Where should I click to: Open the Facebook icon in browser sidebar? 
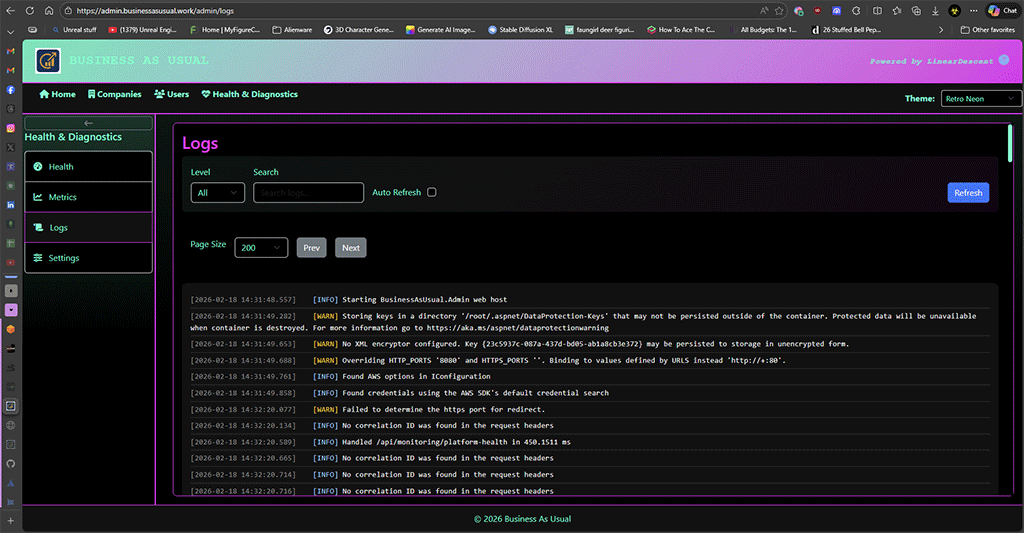[x=11, y=90]
